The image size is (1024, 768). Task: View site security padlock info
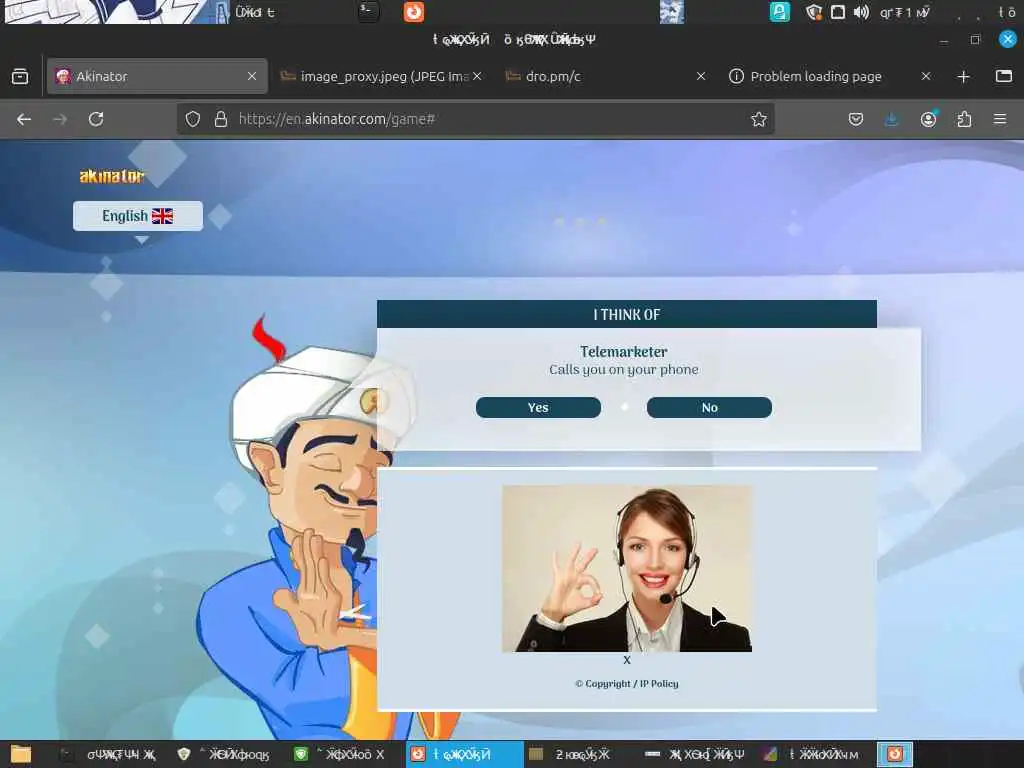pos(221,119)
